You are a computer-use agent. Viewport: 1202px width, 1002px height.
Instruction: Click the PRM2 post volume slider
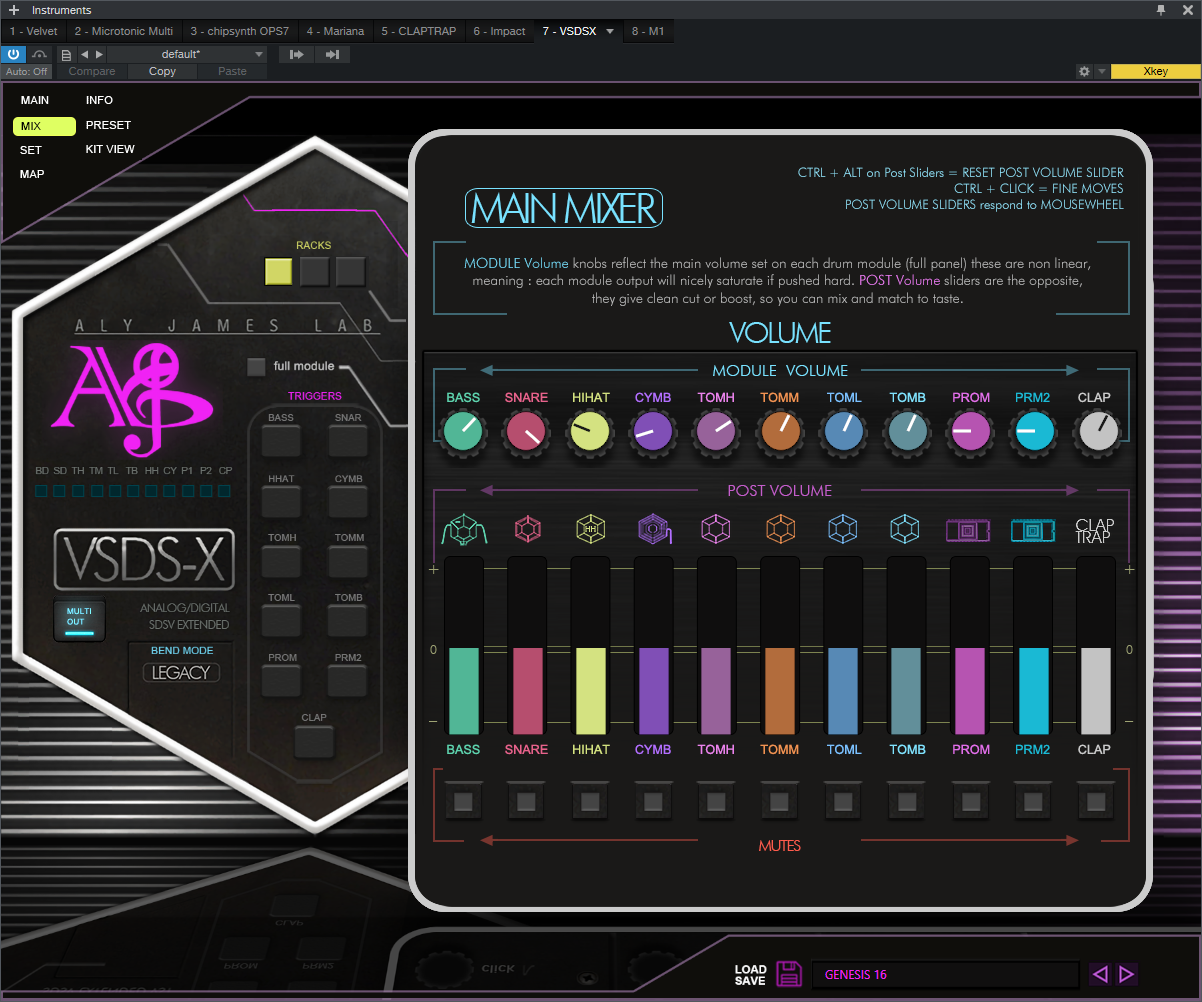click(1032, 647)
